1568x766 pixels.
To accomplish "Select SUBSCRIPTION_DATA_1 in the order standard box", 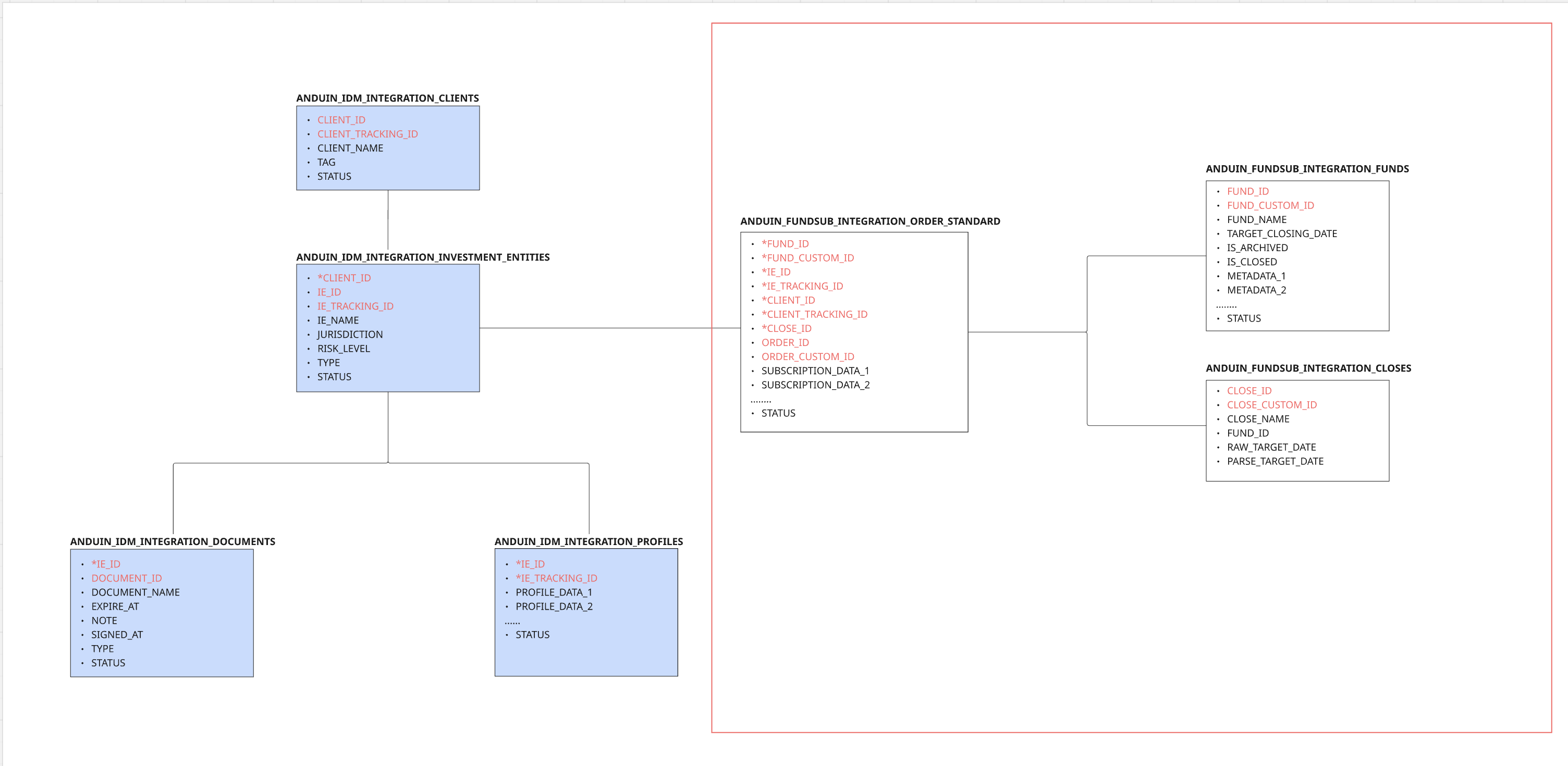I will point(814,370).
